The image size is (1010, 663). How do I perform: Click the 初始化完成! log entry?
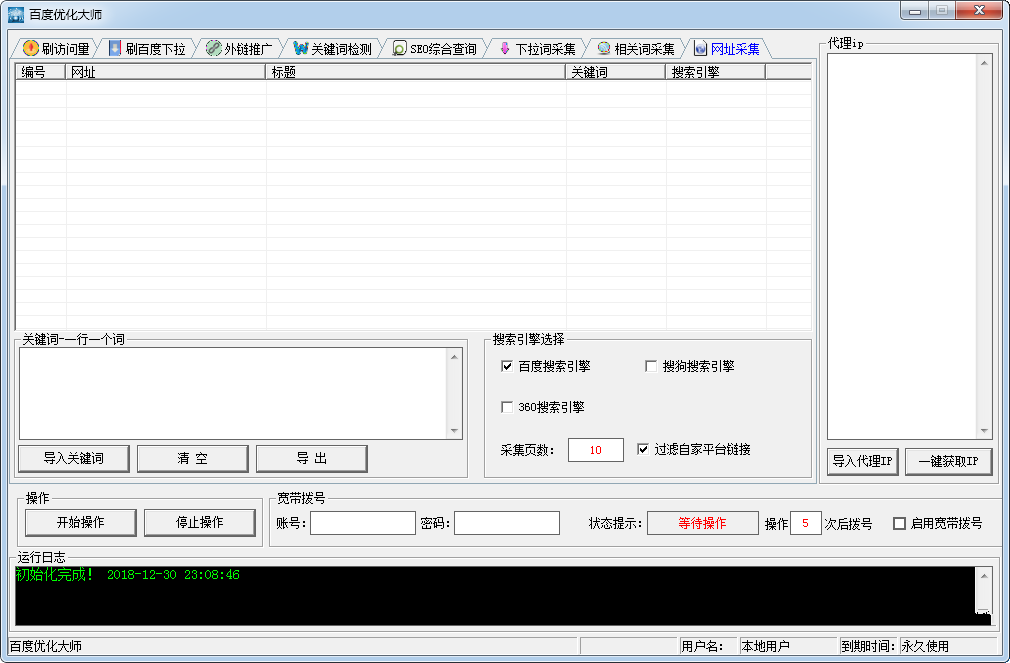point(55,575)
